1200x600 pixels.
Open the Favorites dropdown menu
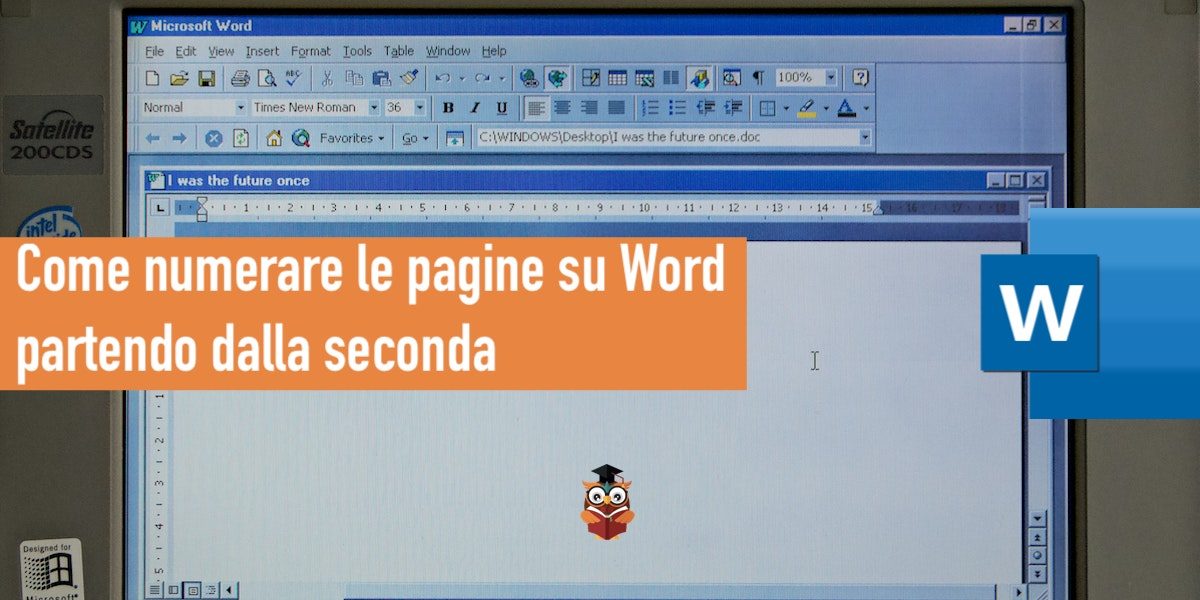coord(352,138)
